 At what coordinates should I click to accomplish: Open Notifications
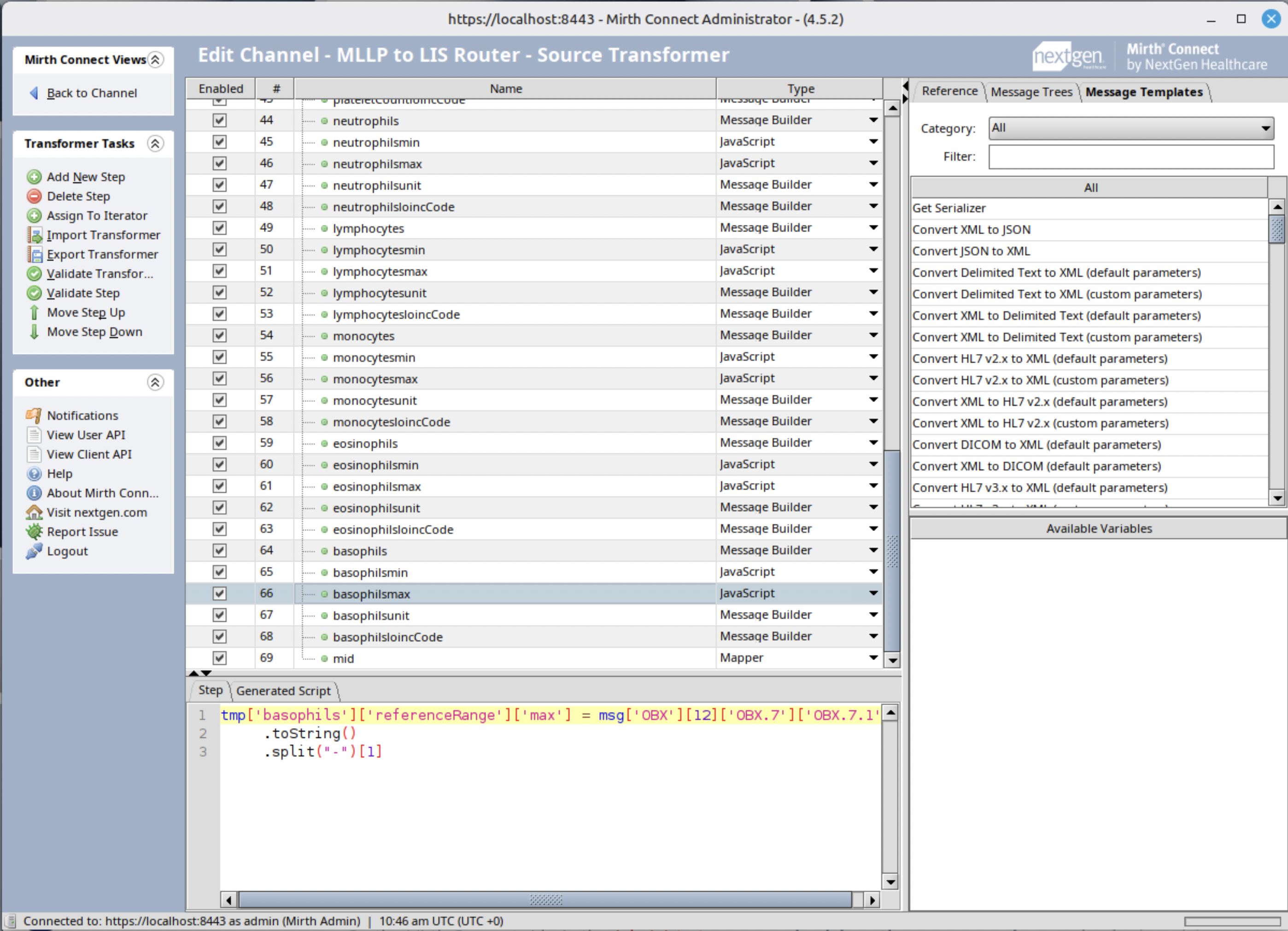82,415
